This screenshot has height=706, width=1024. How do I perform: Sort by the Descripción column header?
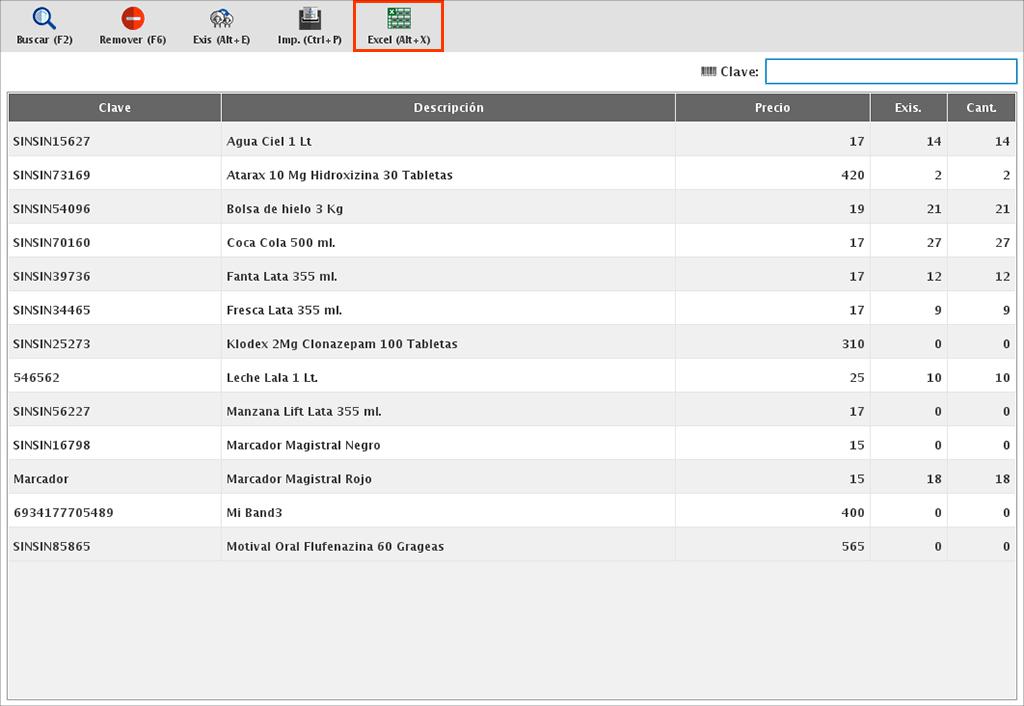pos(448,108)
